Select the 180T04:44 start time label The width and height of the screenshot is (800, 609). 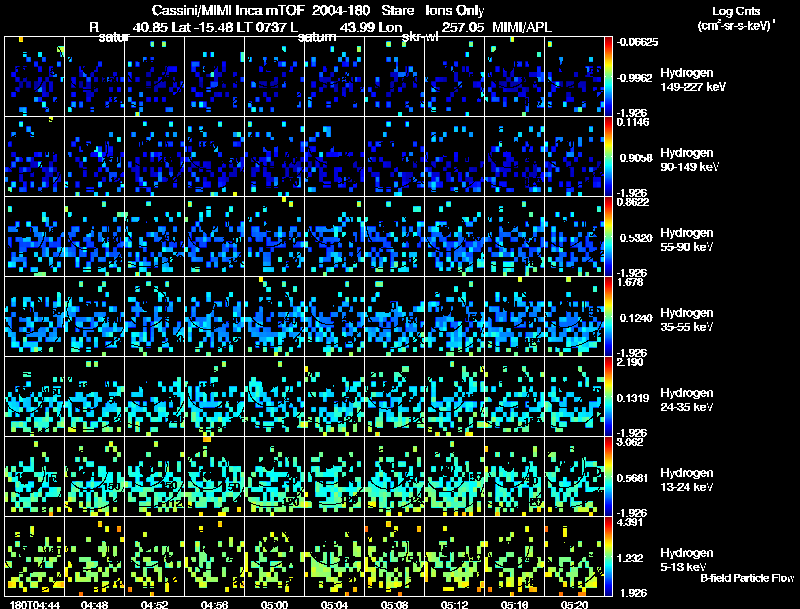pos(28,604)
